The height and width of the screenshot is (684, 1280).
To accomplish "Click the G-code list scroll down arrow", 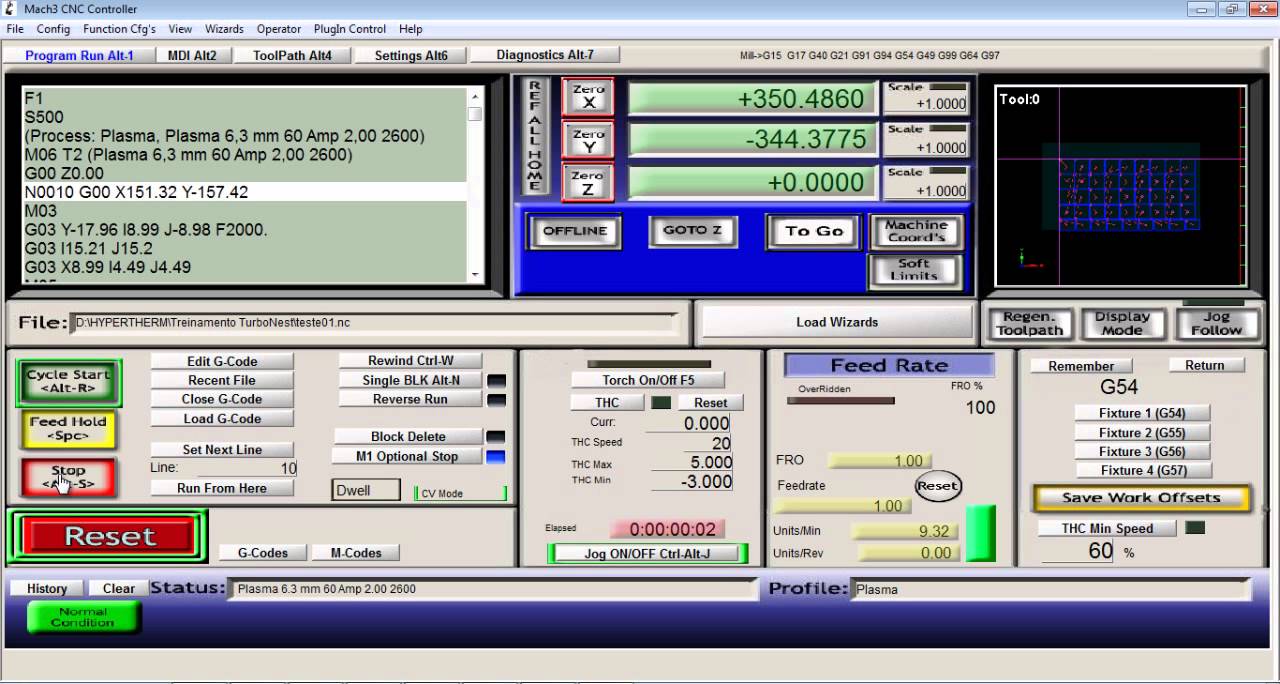I will coord(475,276).
